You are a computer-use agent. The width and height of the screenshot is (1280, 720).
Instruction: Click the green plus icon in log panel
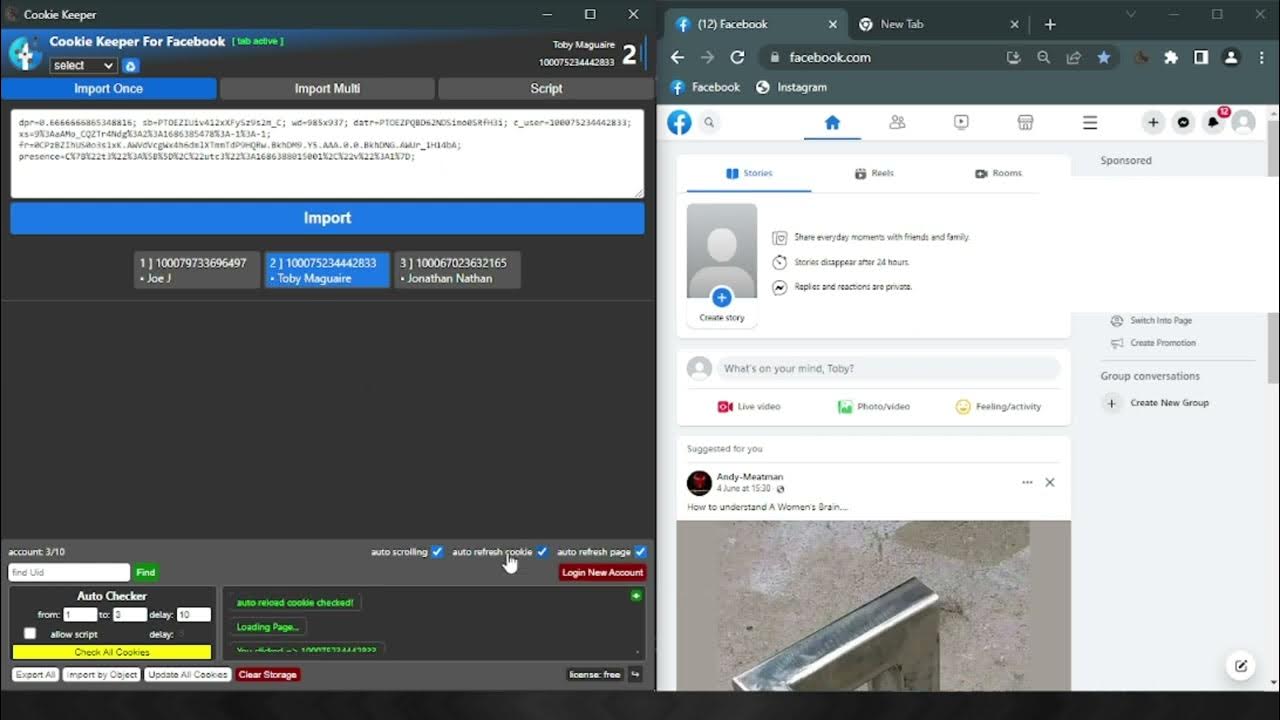click(636, 596)
